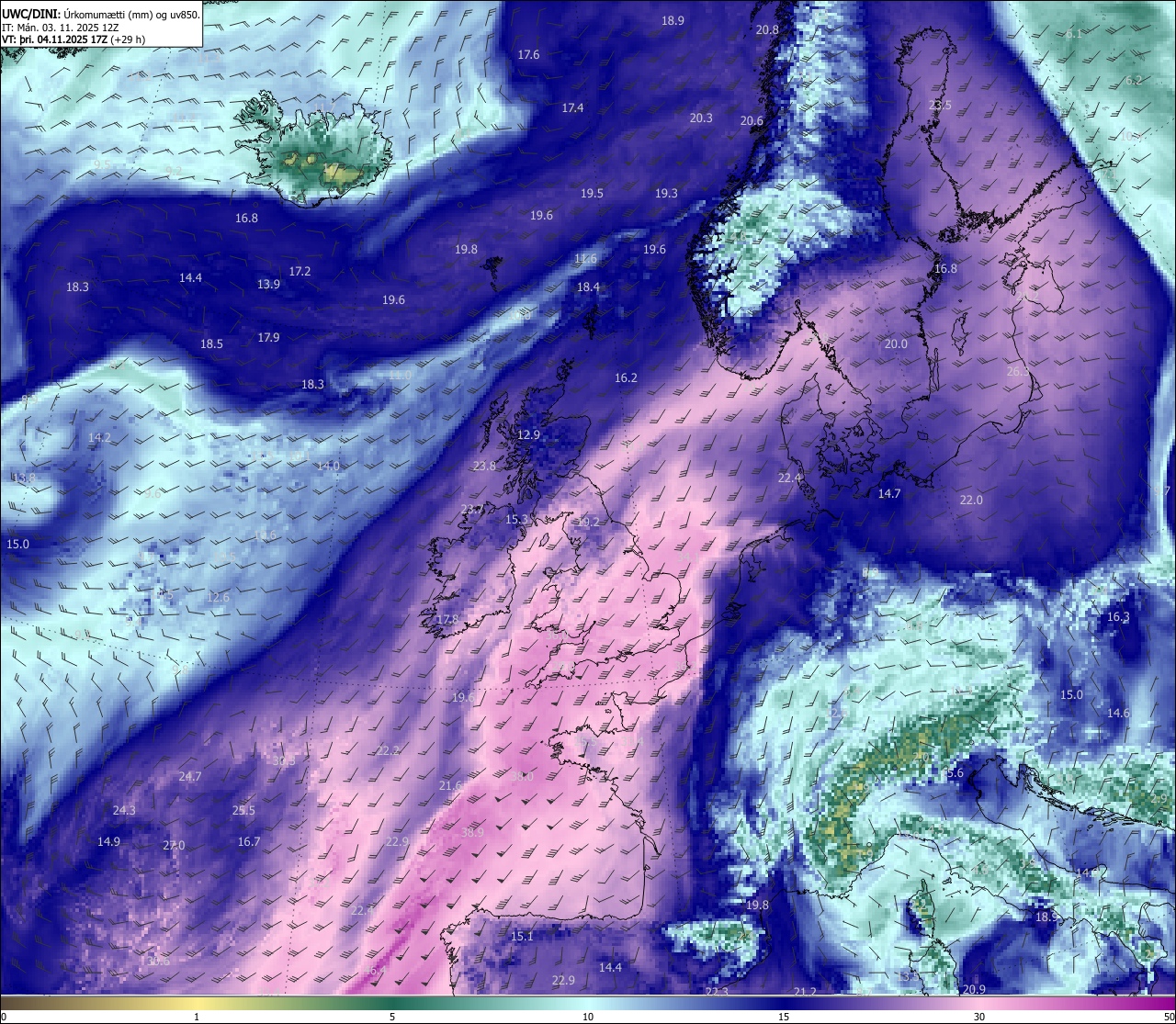Click the '1' tick on the color scale

197,1017
